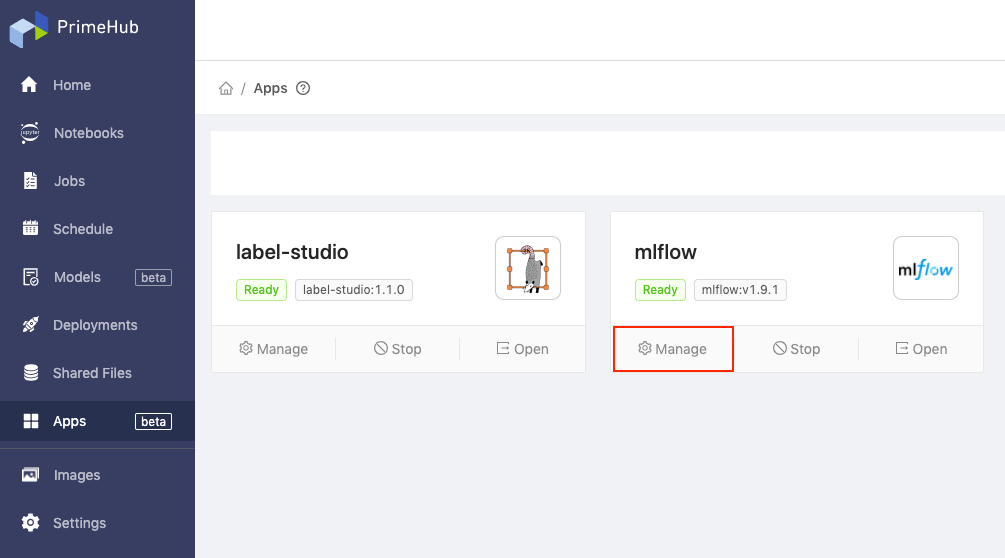Viewport: 1005px width, 558px height.
Task: Click the Home house icon in sidebar
Action: pos(29,85)
